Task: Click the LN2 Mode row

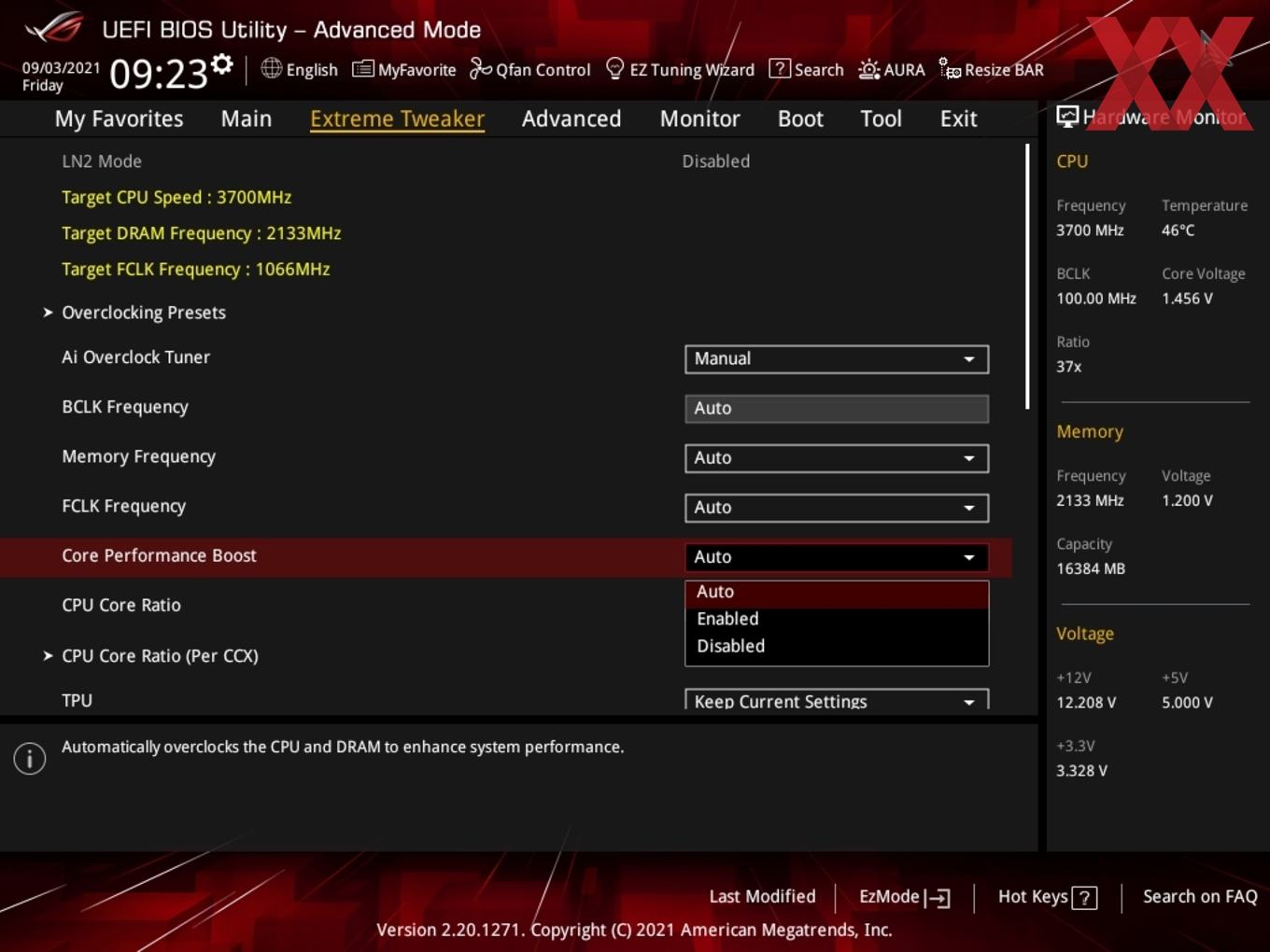Action: coord(506,161)
